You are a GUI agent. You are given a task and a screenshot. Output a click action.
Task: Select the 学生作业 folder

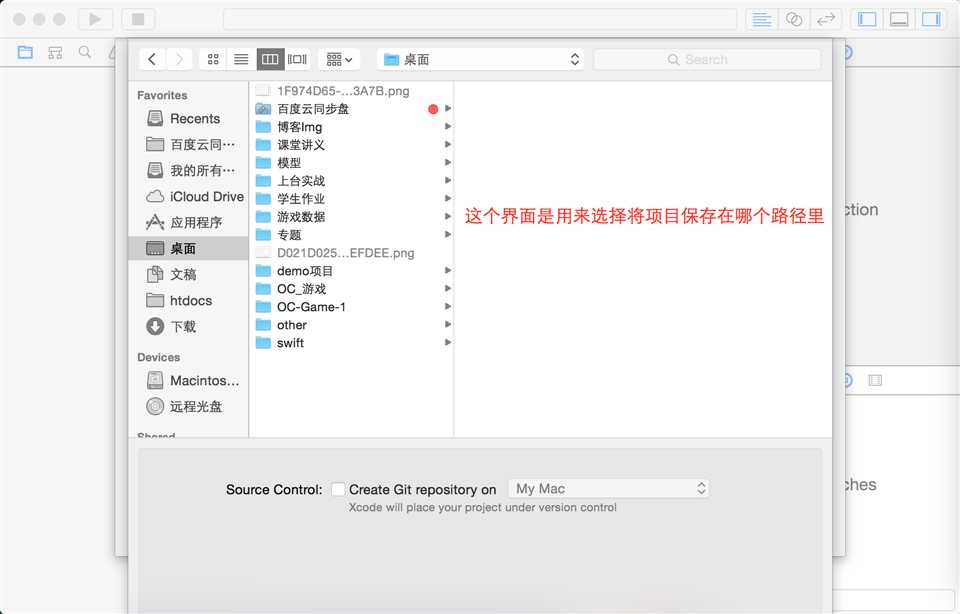point(352,198)
